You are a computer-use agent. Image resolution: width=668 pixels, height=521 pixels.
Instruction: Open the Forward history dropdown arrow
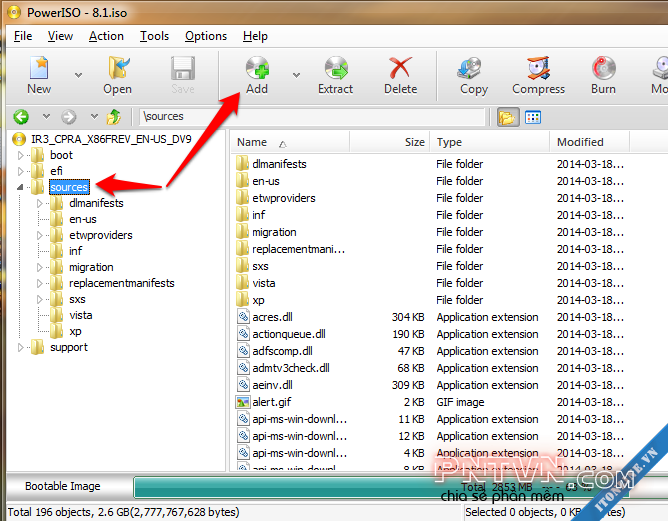[x=95, y=116]
